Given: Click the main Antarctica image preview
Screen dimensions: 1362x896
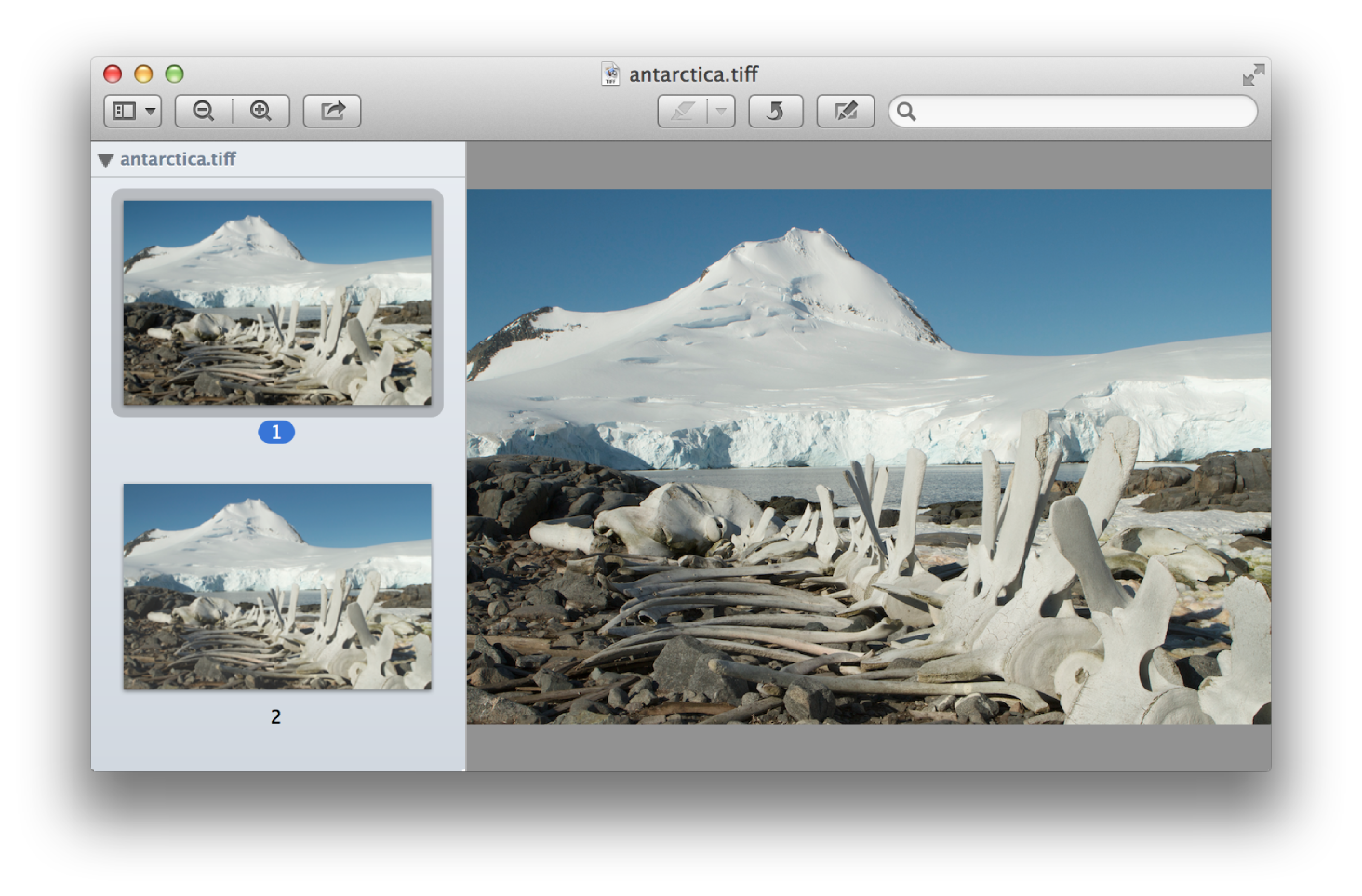Looking at the screenshot, I should pos(868,456).
